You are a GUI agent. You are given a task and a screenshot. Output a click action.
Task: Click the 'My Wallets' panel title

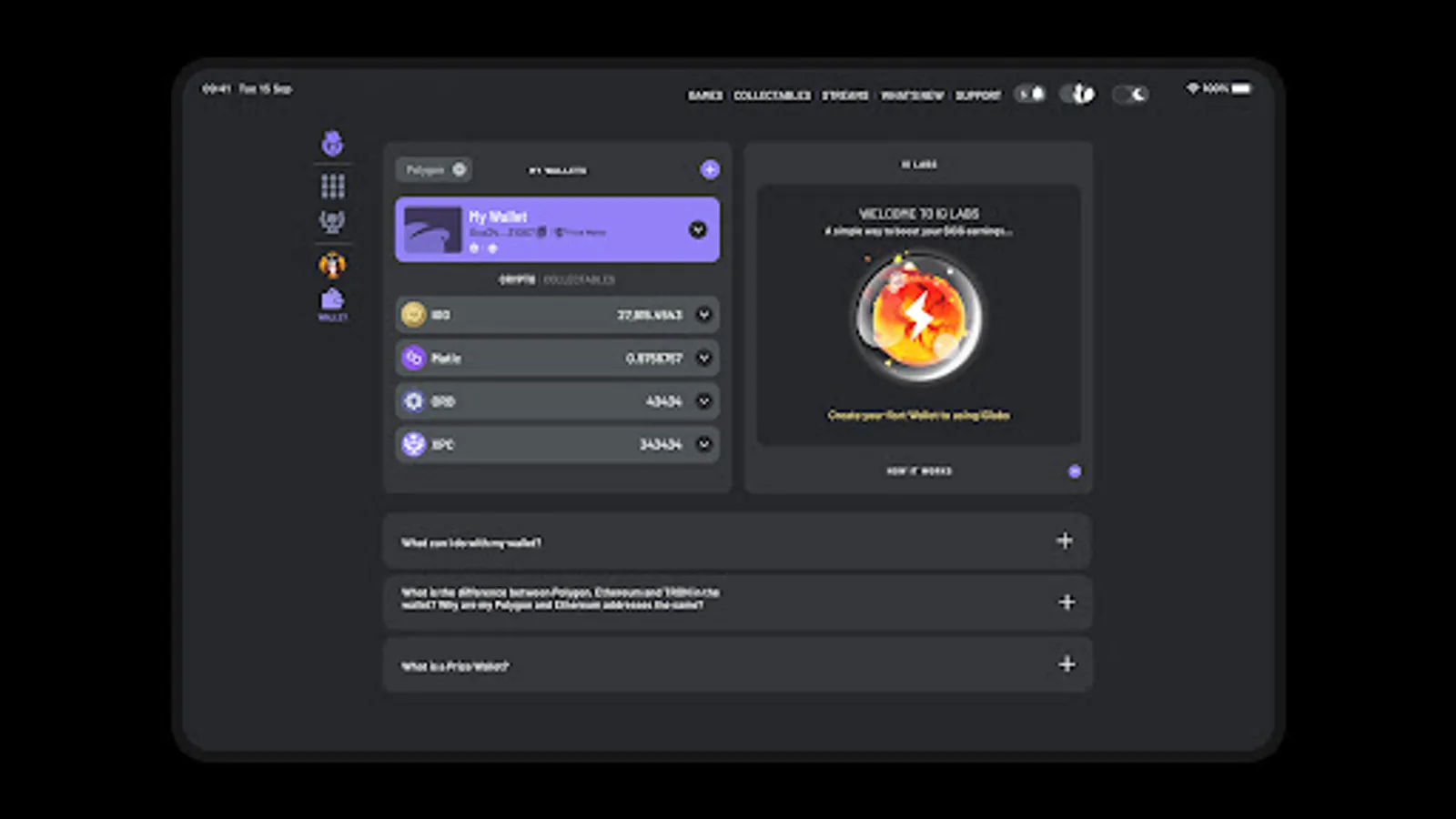(x=558, y=170)
